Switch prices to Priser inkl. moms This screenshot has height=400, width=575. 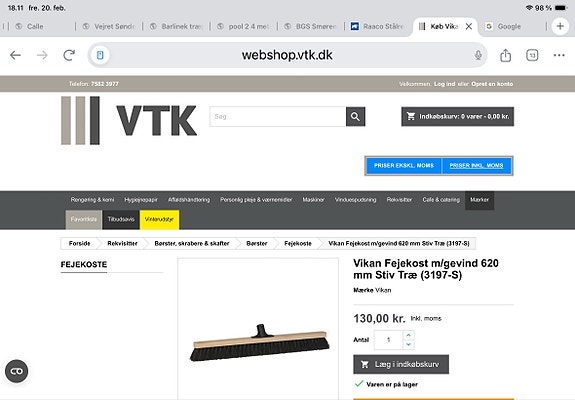tap(476, 166)
